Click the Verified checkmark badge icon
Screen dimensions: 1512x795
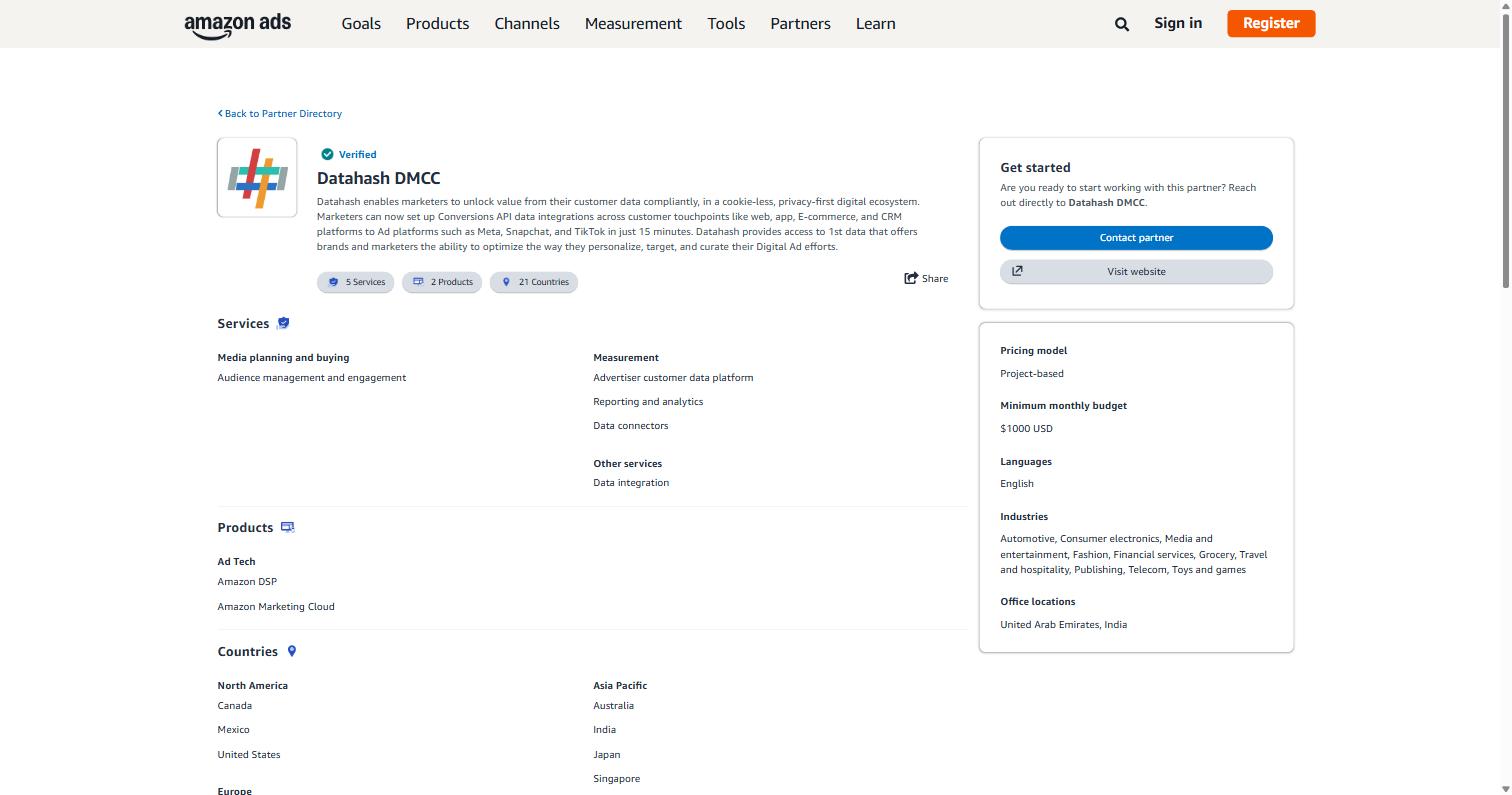click(327, 154)
